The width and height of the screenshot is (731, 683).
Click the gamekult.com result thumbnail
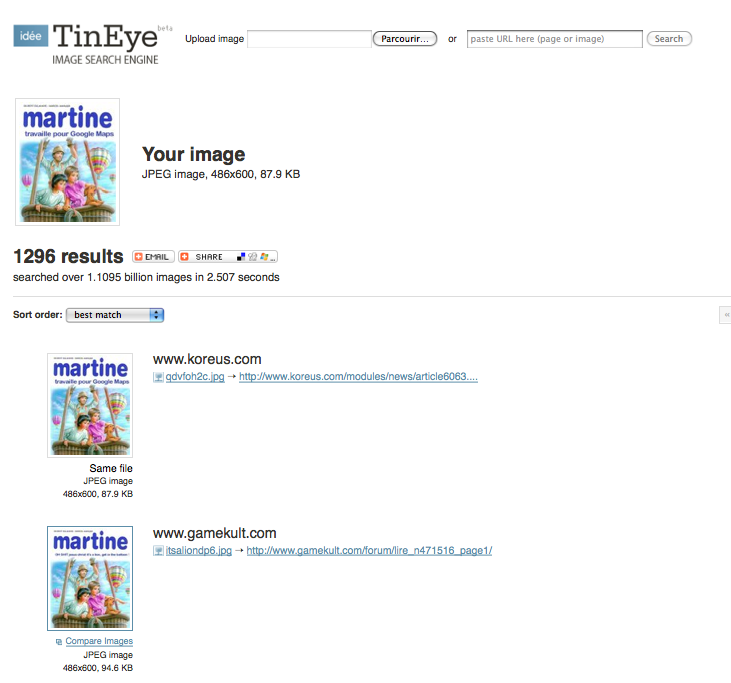click(90, 579)
